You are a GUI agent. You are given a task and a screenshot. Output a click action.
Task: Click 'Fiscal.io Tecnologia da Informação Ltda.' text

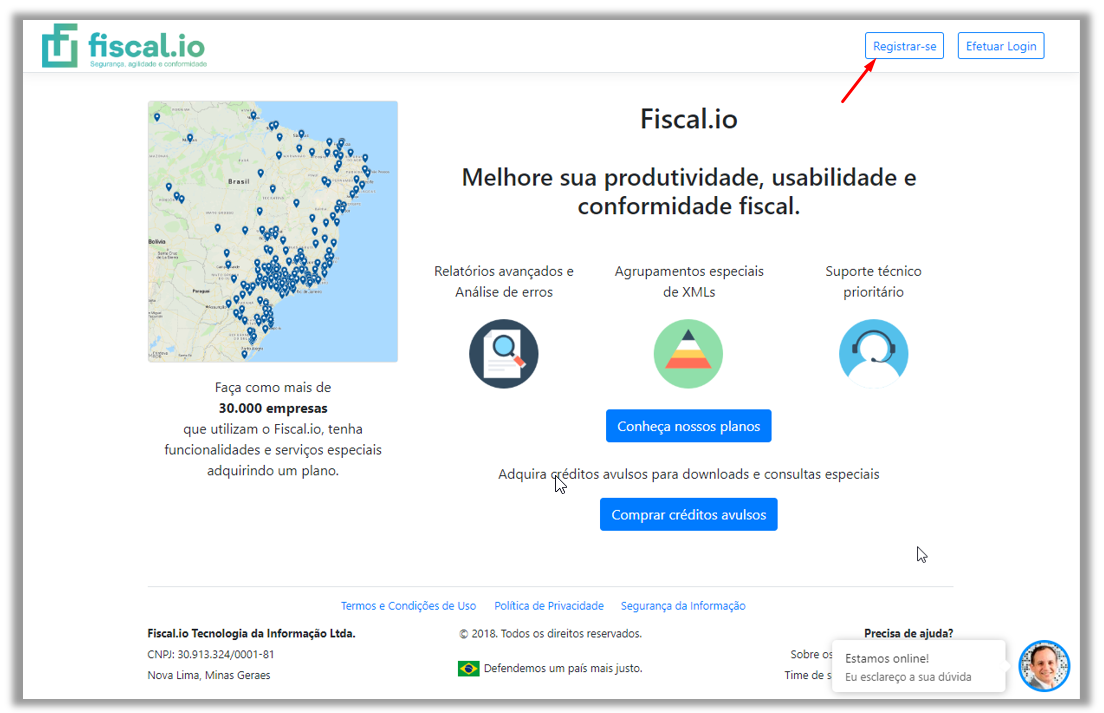pyautogui.click(x=251, y=633)
